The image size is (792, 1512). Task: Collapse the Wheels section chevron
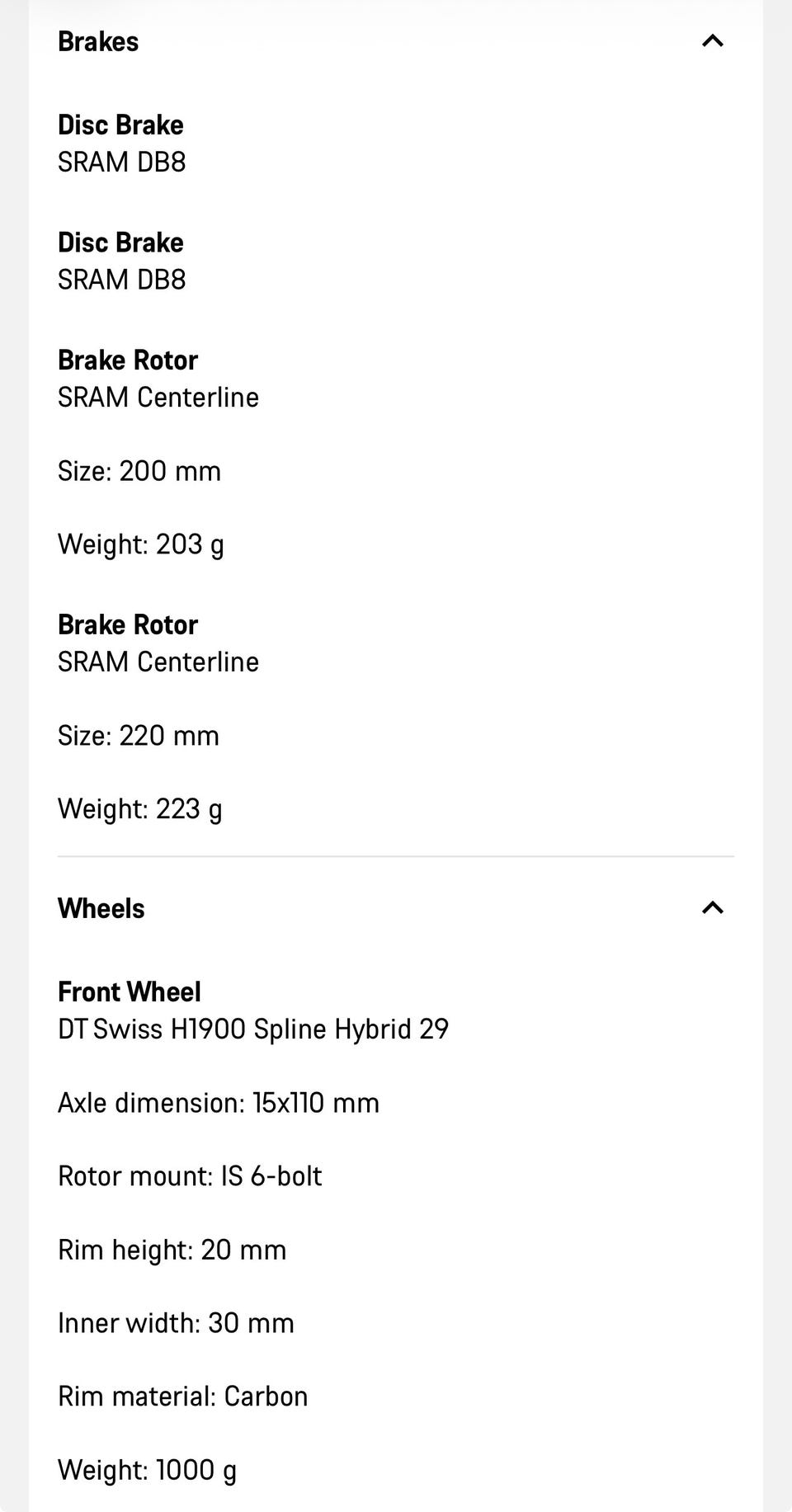tap(712, 907)
